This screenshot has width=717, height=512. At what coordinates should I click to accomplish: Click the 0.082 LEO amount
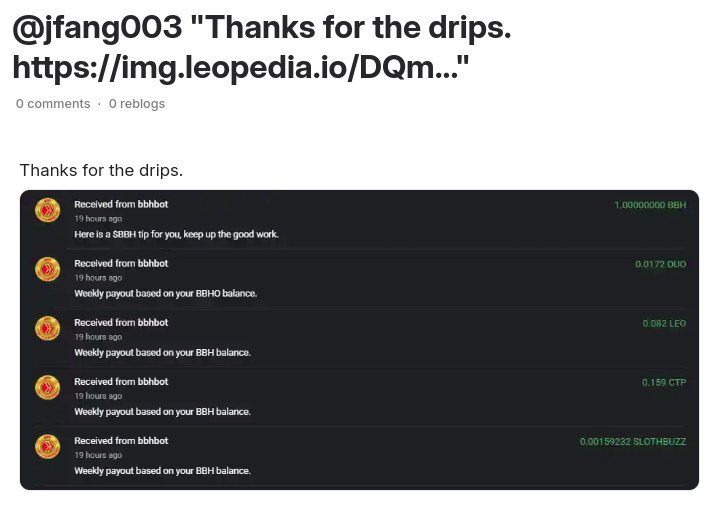pos(664,323)
